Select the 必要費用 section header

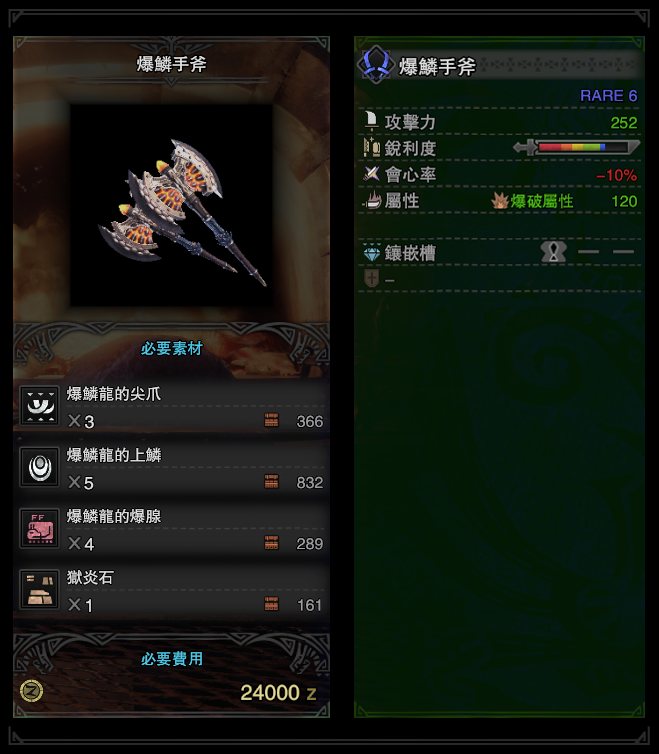pos(172,658)
